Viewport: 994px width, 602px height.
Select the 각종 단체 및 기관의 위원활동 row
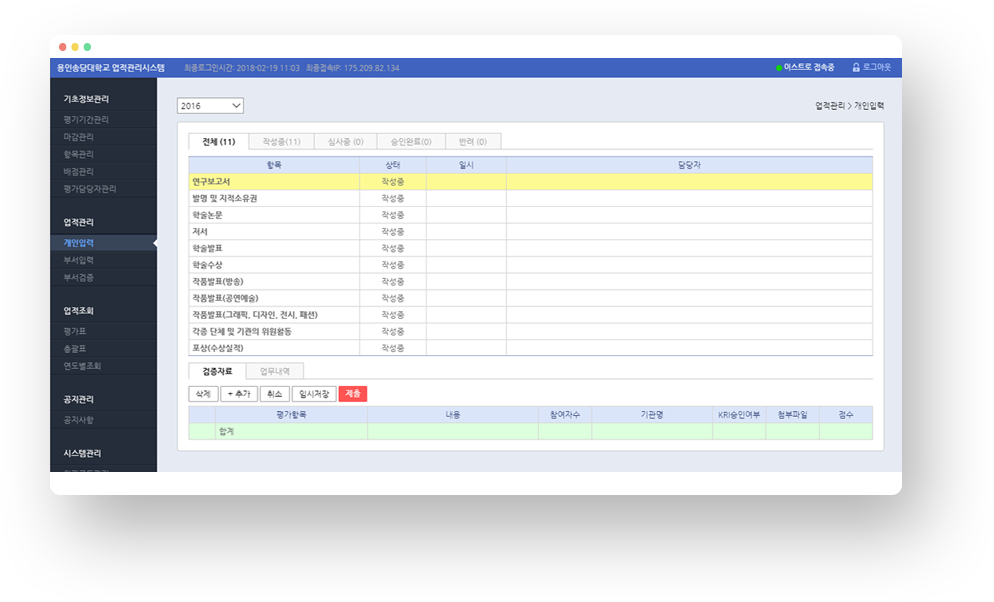point(531,331)
